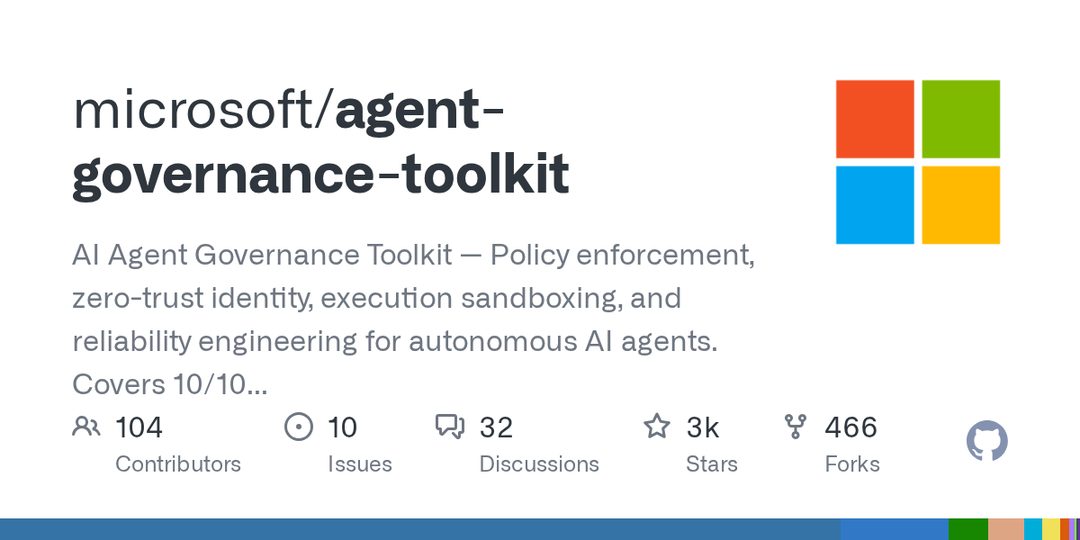This screenshot has height=540, width=1080.
Task: Click the Forks branch icon
Action: tap(796, 427)
